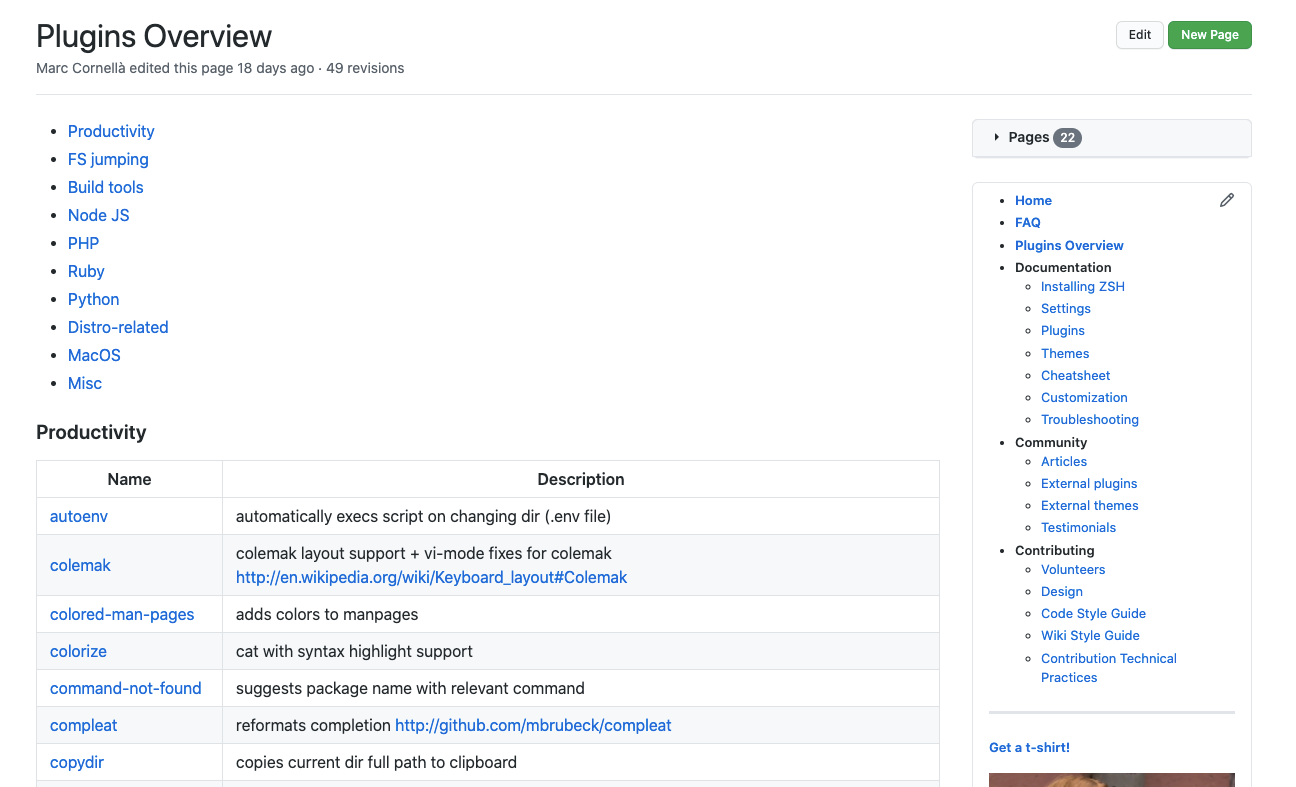Go to Home in the sidebar

click(x=1033, y=200)
